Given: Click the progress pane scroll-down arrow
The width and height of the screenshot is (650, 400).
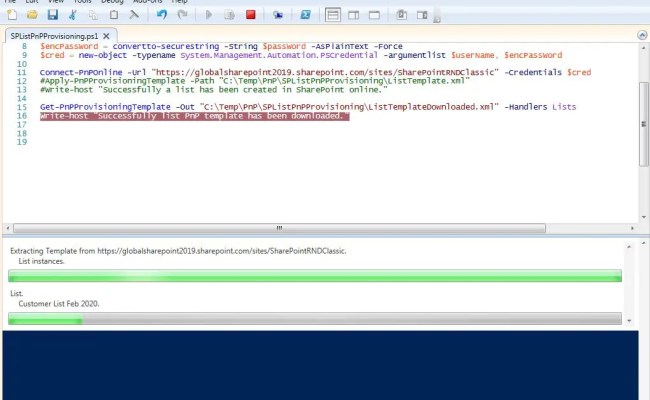Looking at the screenshot, I should (x=629, y=321).
